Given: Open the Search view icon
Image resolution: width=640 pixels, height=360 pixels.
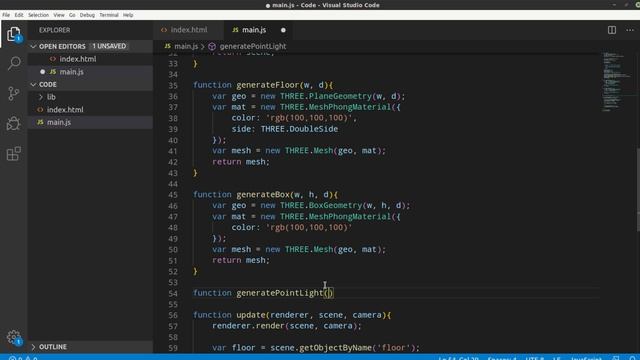Looking at the screenshot, I should click(14, 63).
